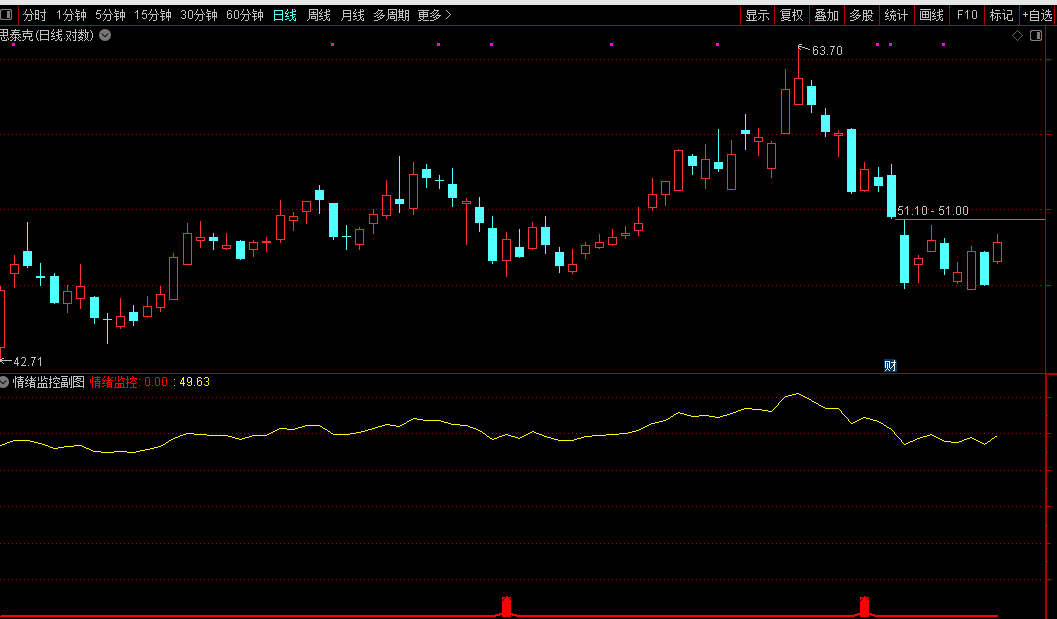Open the 复权 price adjustment menu
The height and width of the screenshot is (619, 1057).
pos(791,15)
